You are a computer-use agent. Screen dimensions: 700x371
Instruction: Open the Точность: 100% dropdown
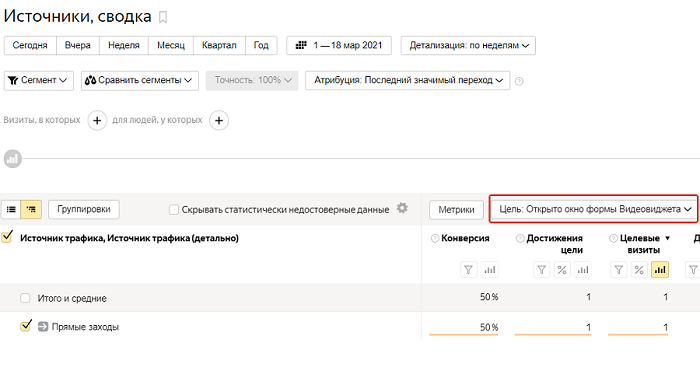click(x=252, y=81)
